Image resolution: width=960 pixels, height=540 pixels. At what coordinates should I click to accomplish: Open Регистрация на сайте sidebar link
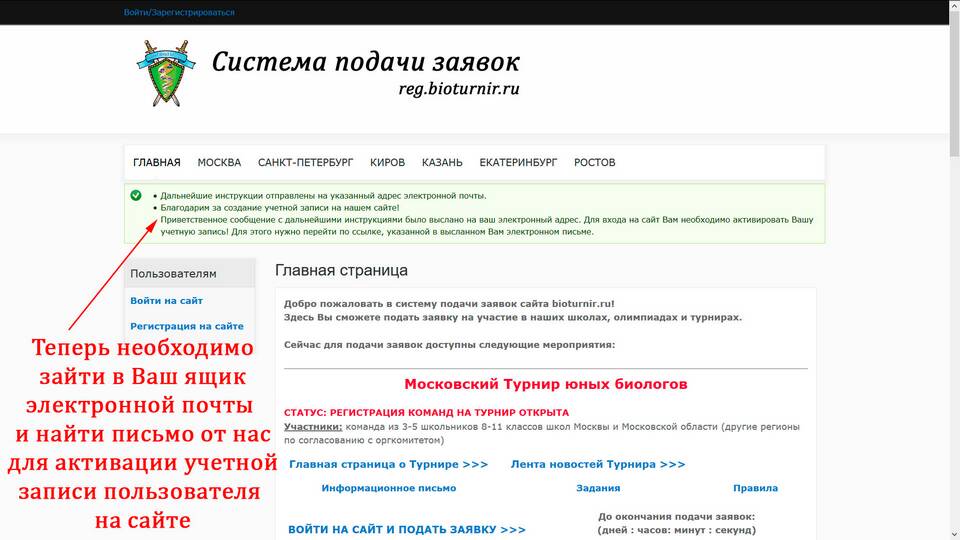coord(187,326)
